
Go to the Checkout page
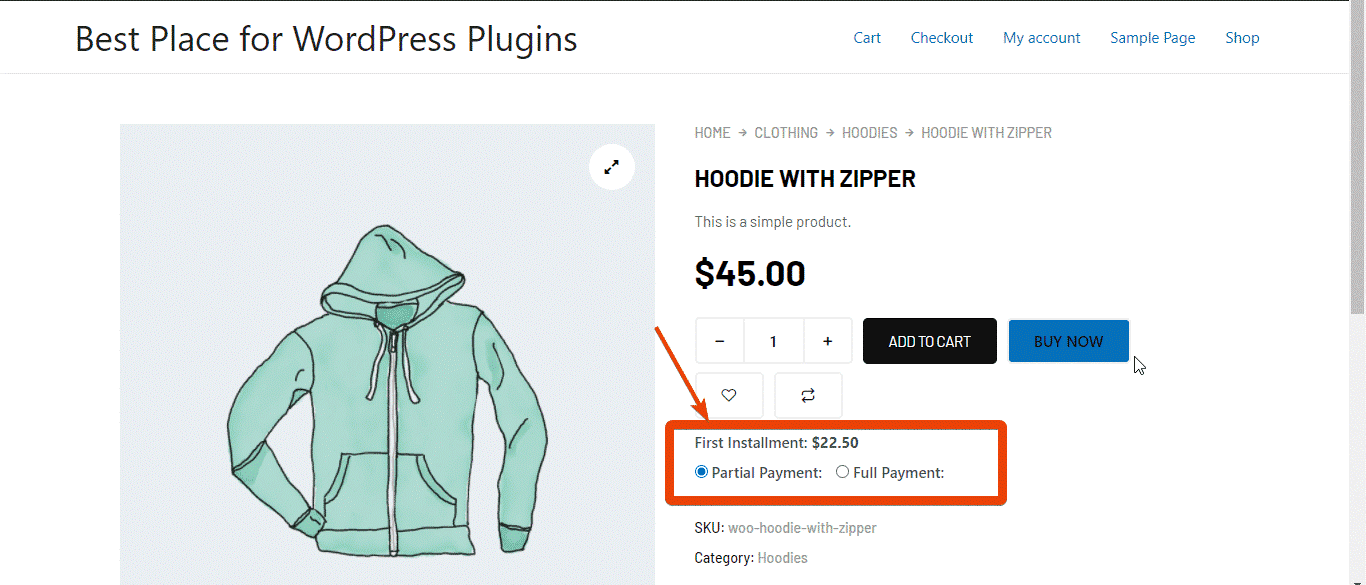(x=941, y=38)
